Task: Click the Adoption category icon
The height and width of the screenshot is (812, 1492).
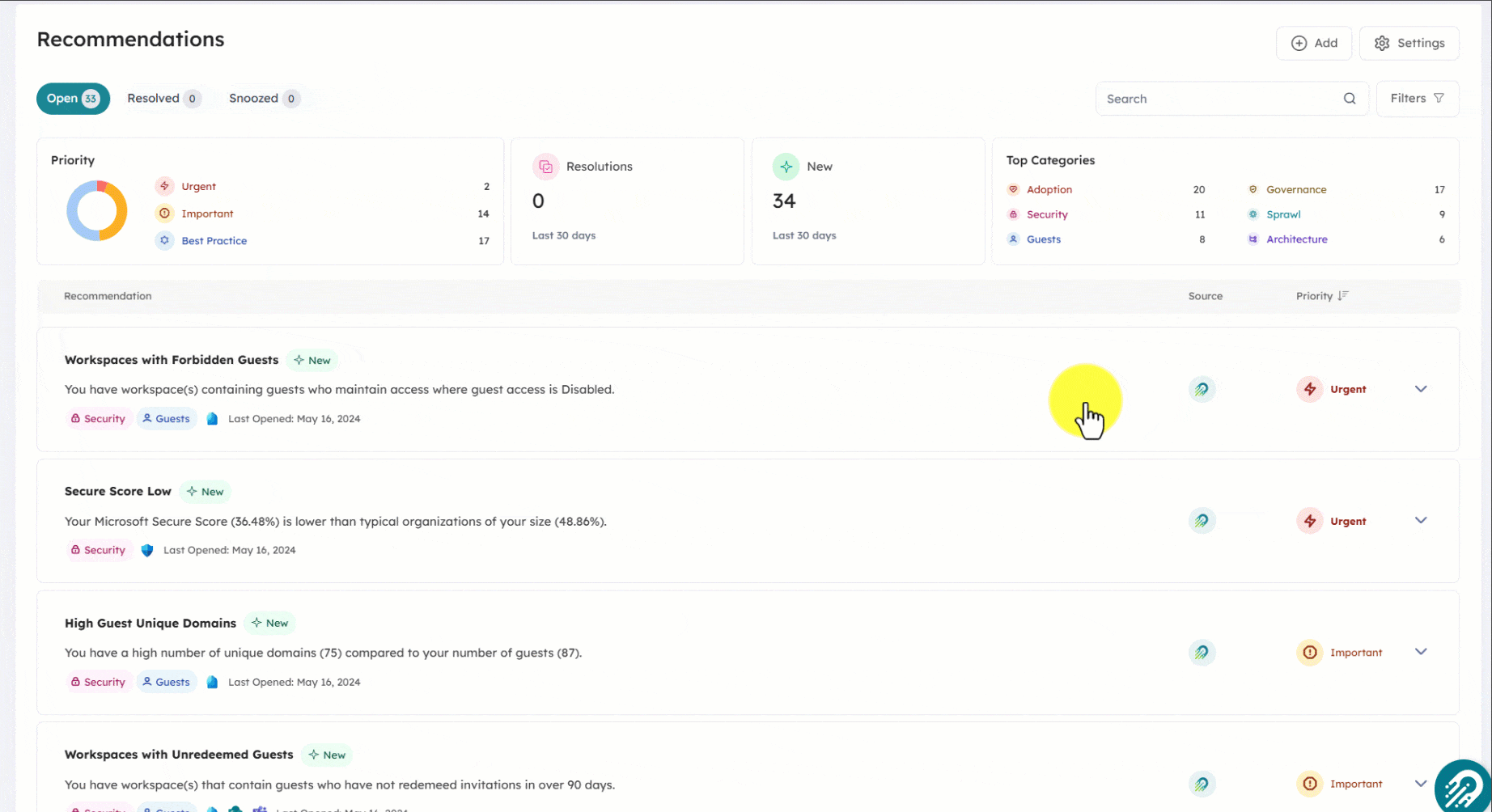Action: pyautogui.click(x=1013, y=189)
